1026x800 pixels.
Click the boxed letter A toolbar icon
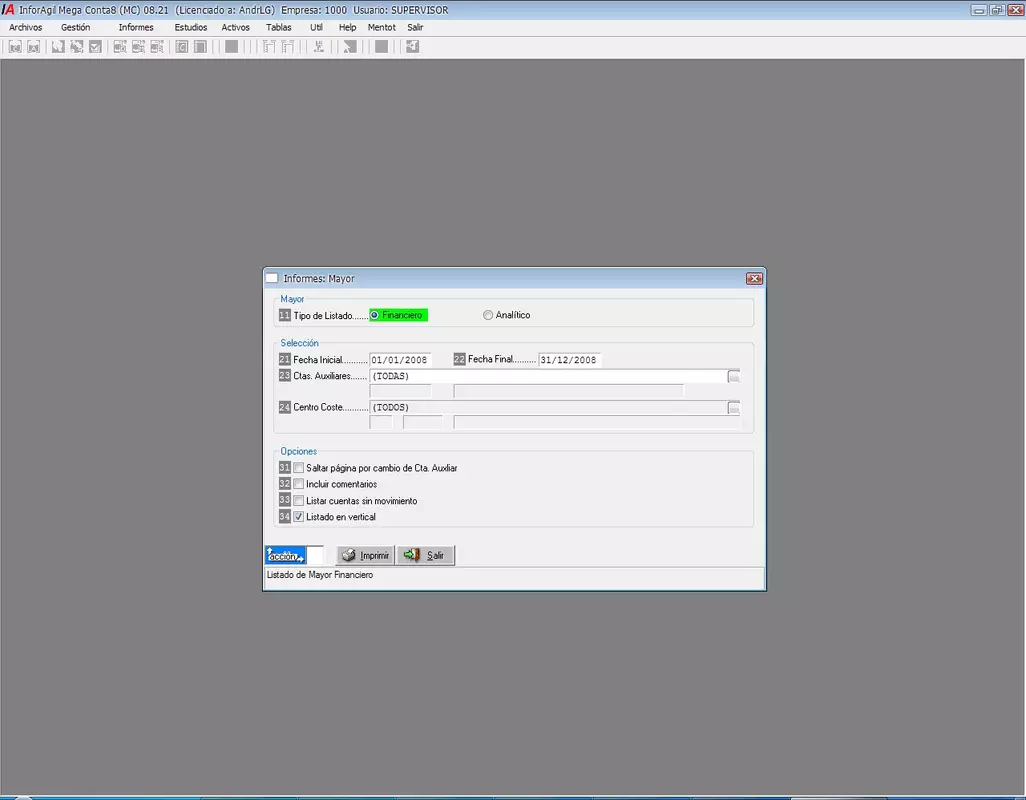(x=33, y=46)
